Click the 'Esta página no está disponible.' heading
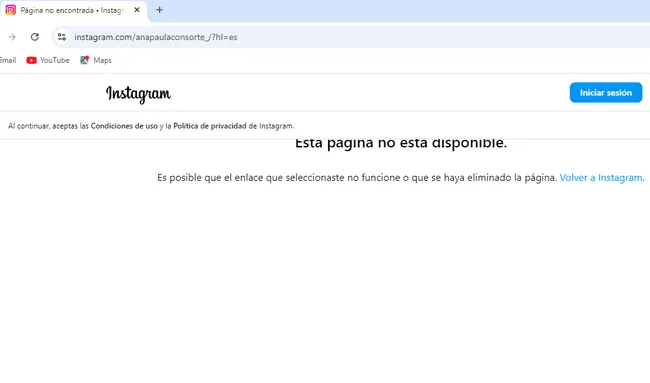The height and width of the screenshot is (383, 650). pos(401,143)
